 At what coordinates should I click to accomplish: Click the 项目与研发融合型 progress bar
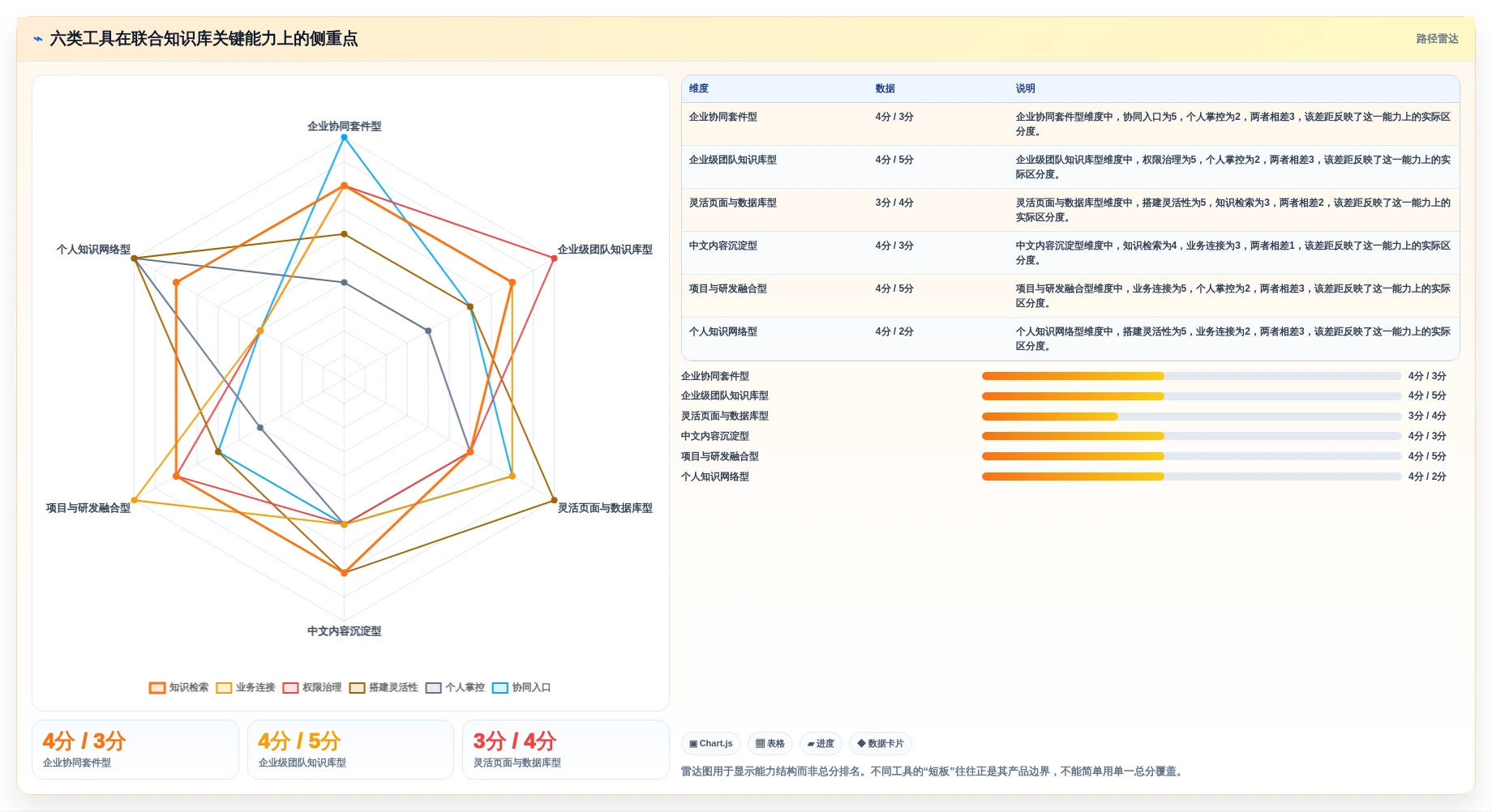(x=1191, y=456)
